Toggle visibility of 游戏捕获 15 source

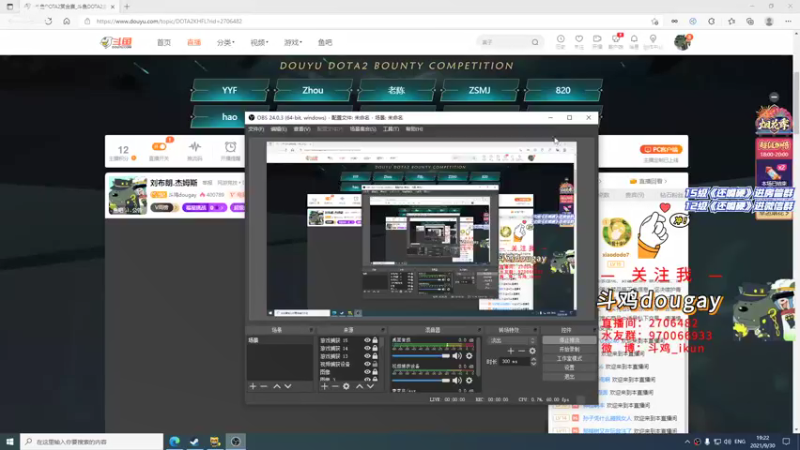(367, 340)
